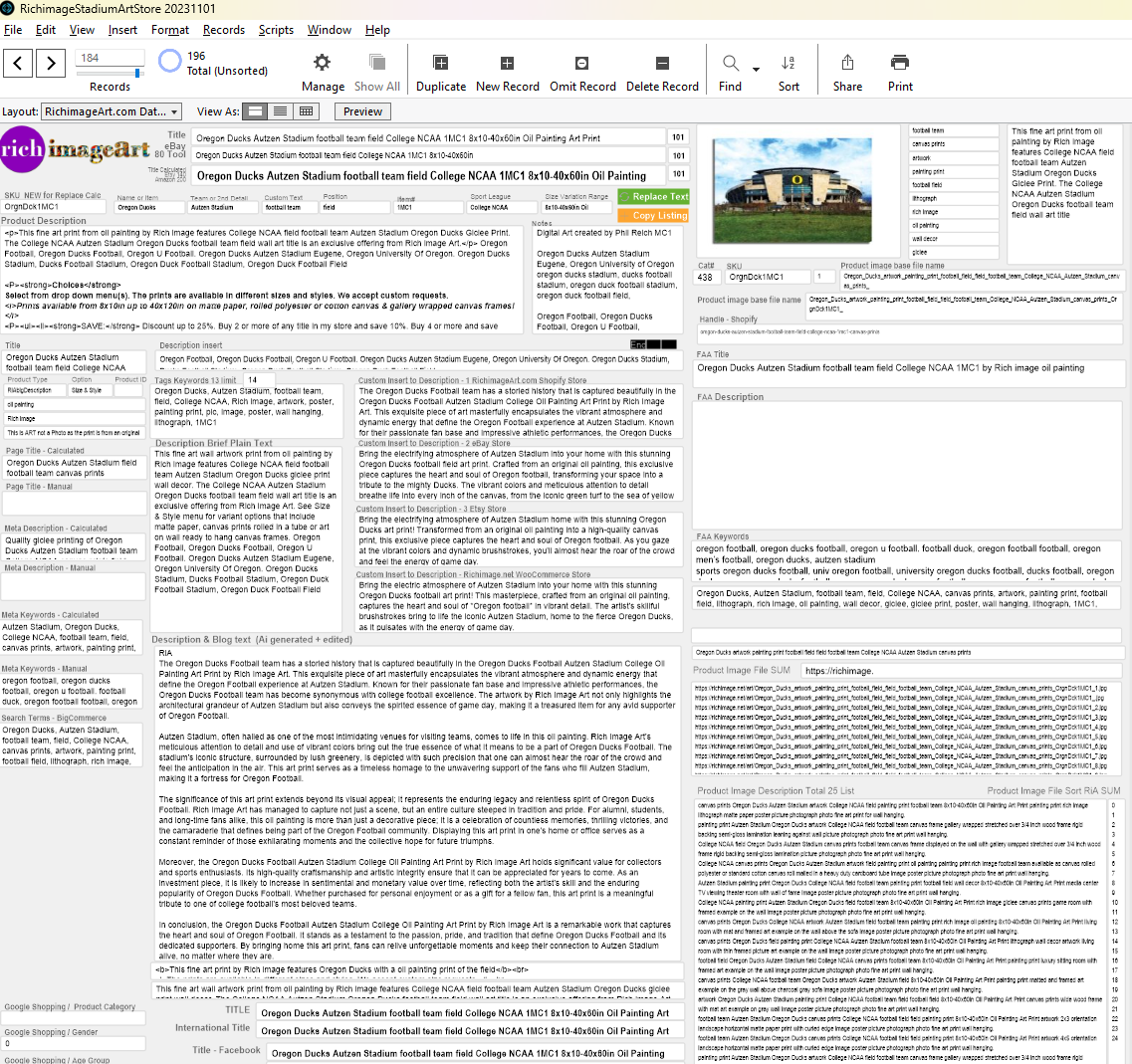Switch to List view in View As

point(281,111)
